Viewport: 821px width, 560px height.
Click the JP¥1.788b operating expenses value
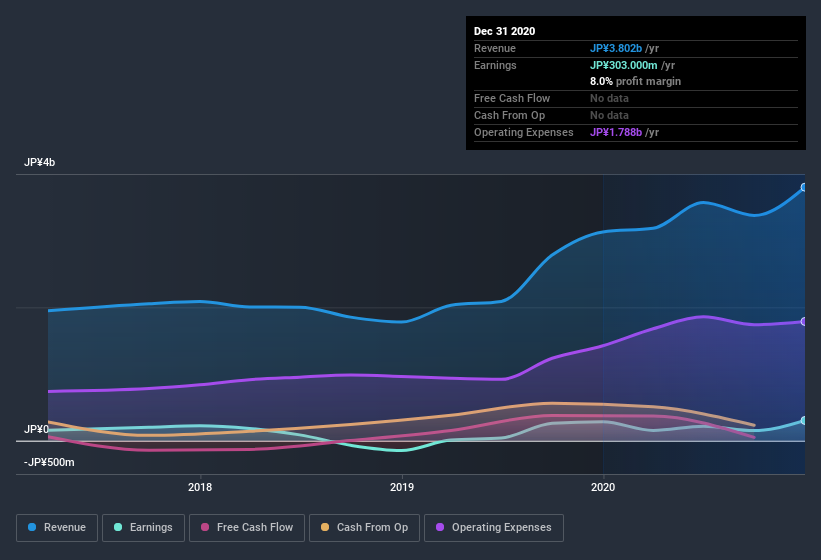[x=616, y=132]
